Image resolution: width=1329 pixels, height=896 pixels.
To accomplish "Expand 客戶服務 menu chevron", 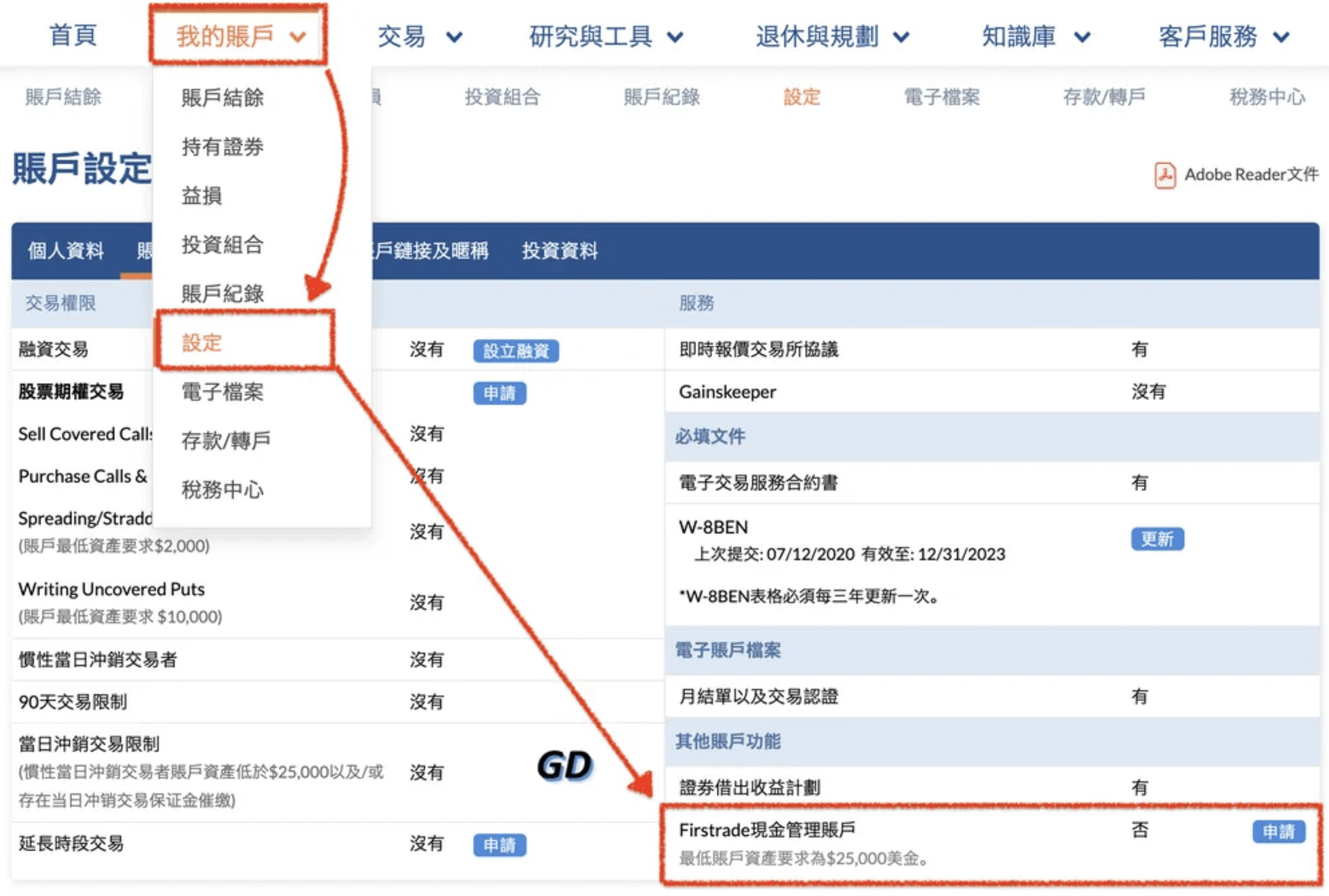I will pos(1281,37).
